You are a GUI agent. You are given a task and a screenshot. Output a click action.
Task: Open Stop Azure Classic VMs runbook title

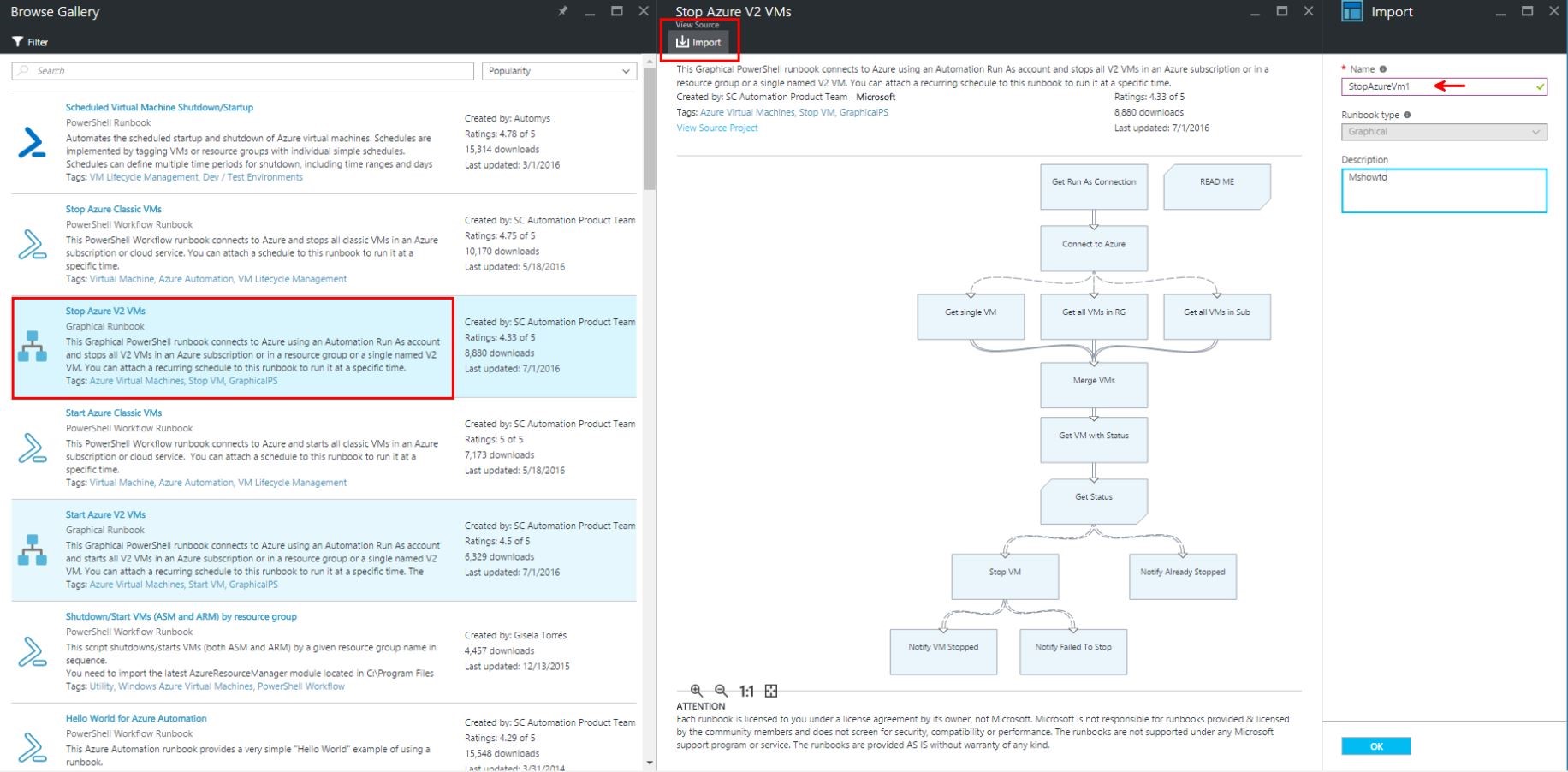(114, 209)
